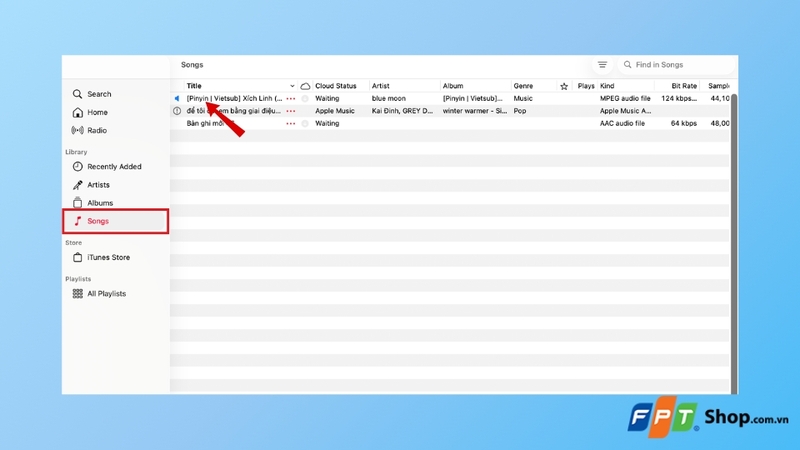This screenshot has width=800, height=450.
Task: Click the now-playing speaker icon on Pinyin row
Action: 177,98
